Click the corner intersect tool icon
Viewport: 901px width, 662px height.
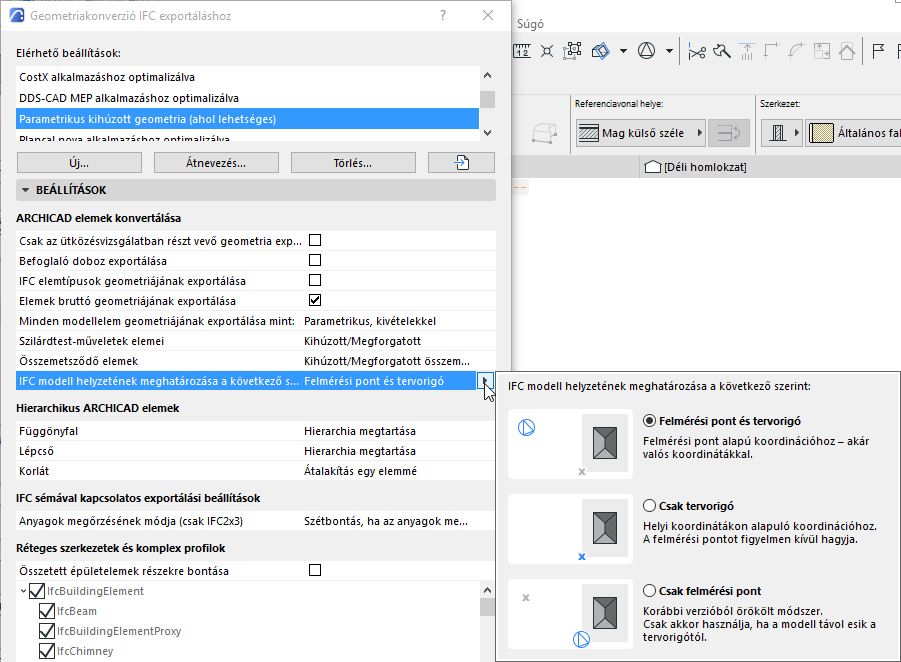pyautogui.click(x=771, y=51)
